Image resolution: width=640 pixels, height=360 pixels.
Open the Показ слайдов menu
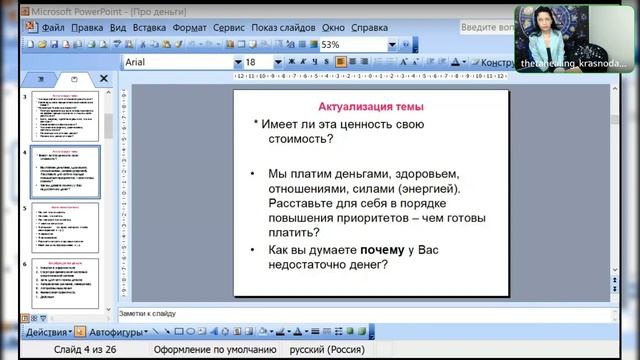(283, 28)
